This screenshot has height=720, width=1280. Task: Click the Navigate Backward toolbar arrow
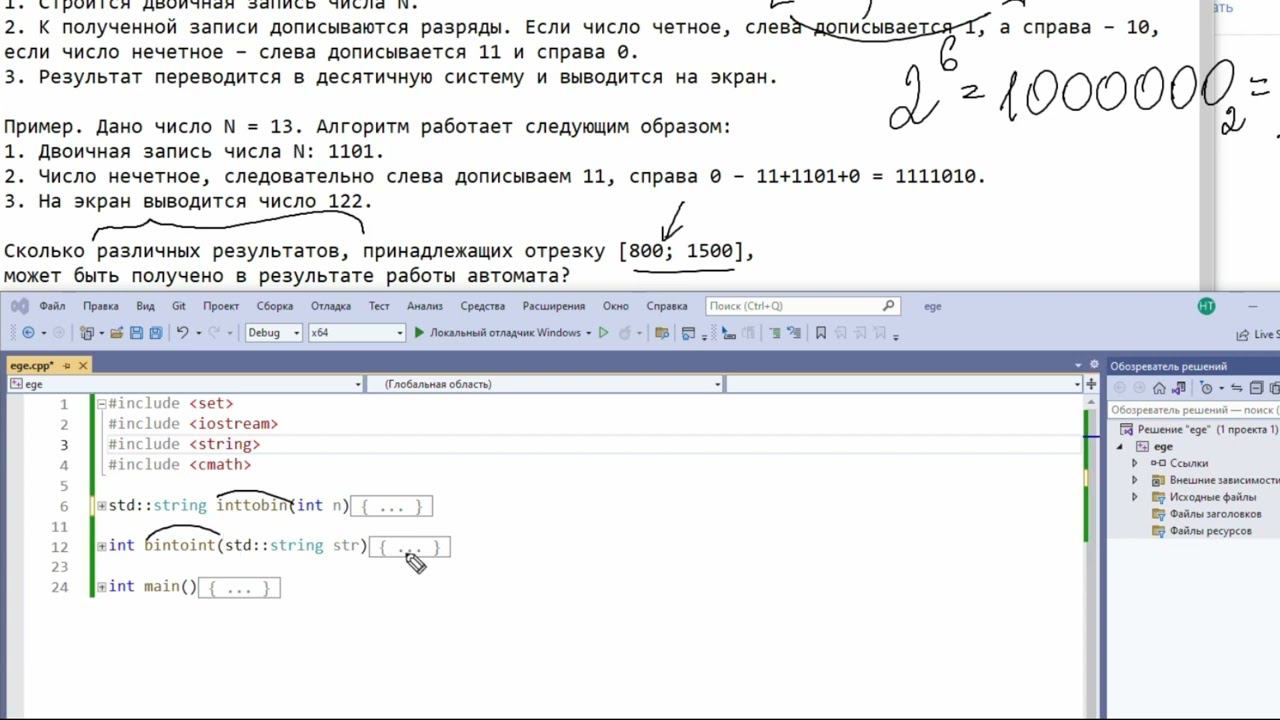click(28, 333)
